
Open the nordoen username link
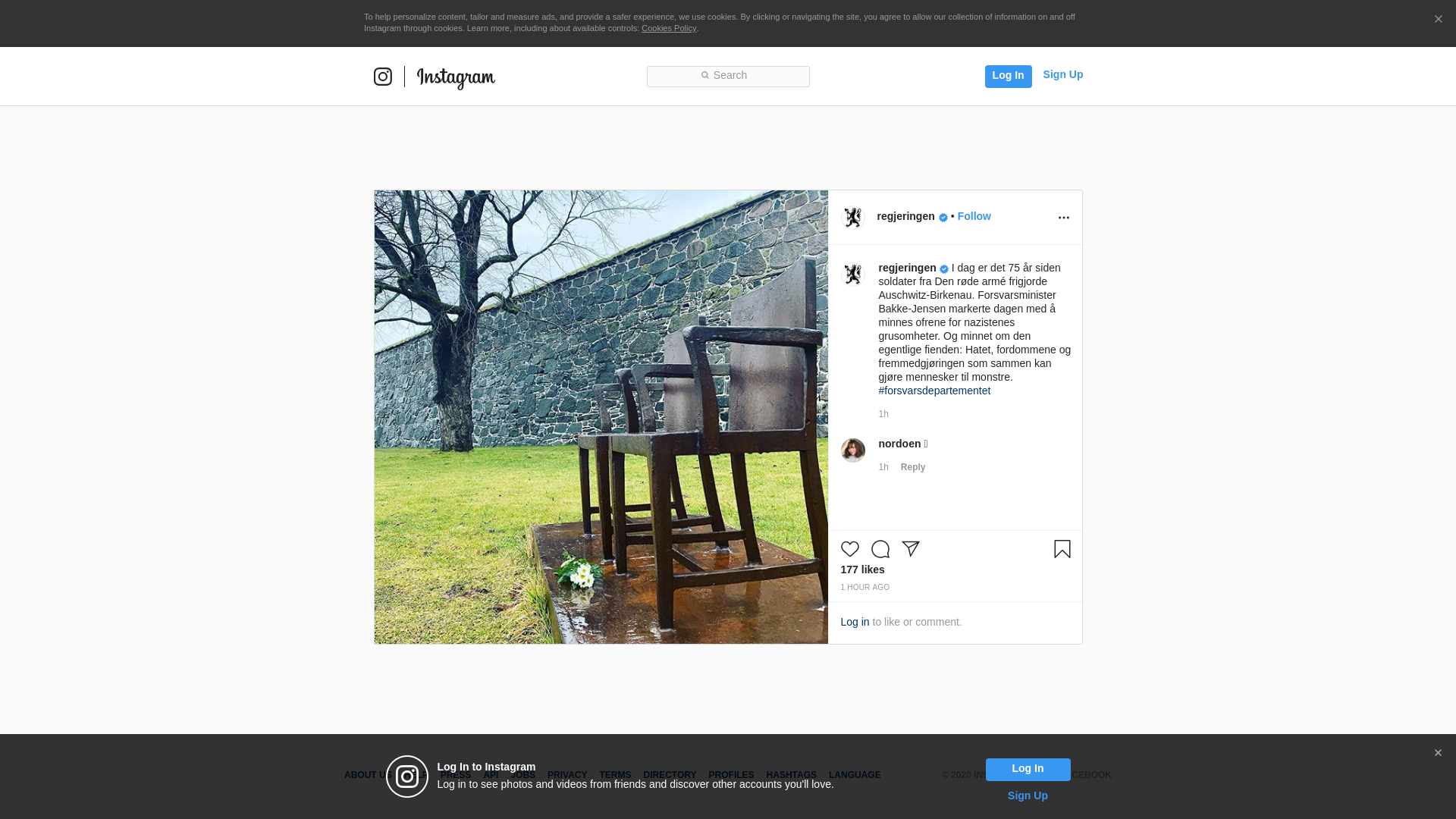(x=899, y=444)
